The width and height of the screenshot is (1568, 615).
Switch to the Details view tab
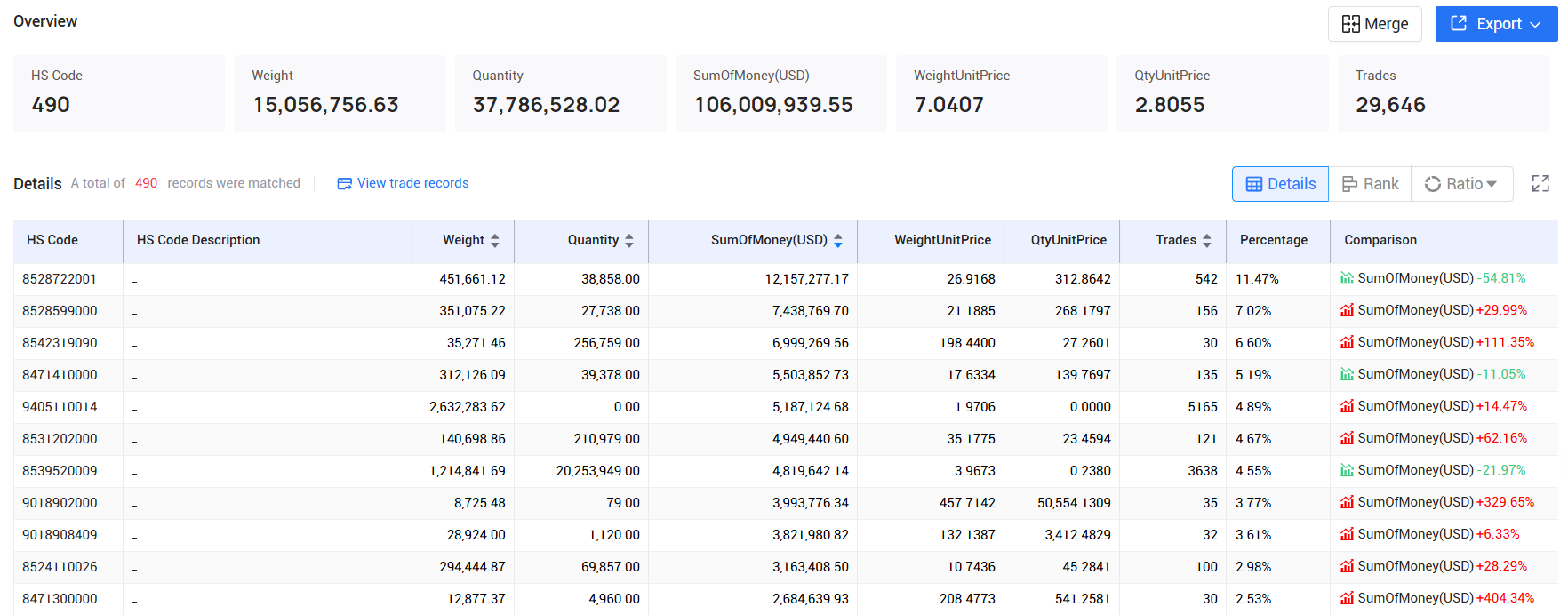1280,184
